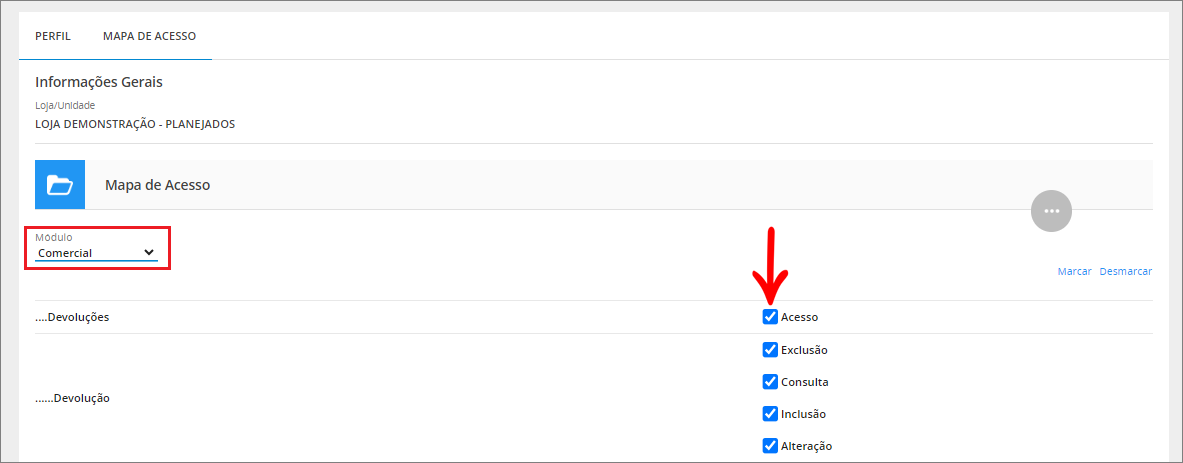Viewport: 1183px width, 463px height.
Task: Select the ....Devoluções row
Action: [x=594, y=317]
